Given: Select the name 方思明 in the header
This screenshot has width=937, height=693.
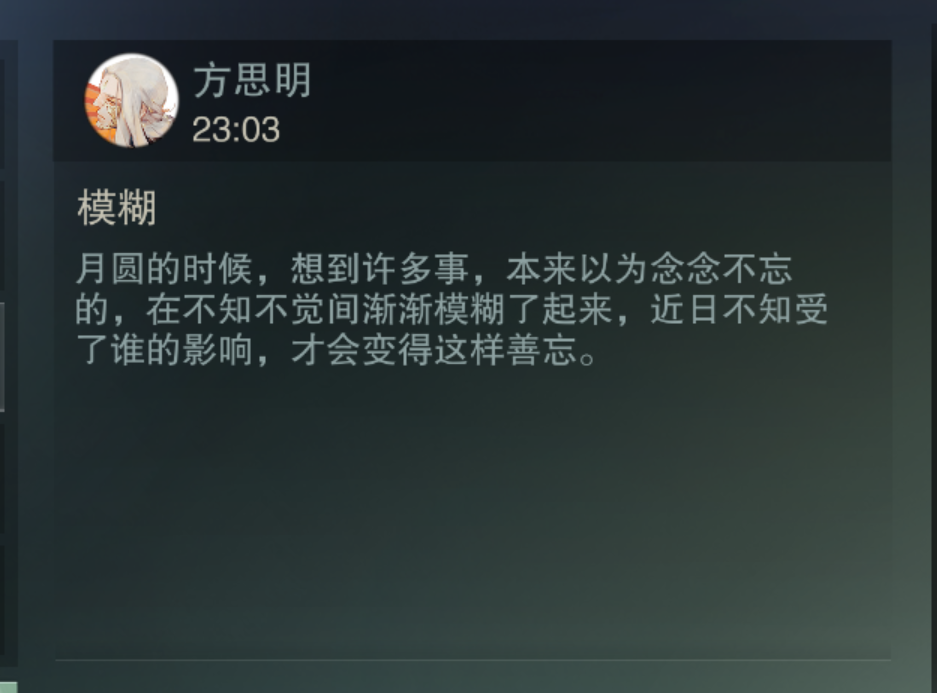Looking at the screenshot, I should (252, 80).
